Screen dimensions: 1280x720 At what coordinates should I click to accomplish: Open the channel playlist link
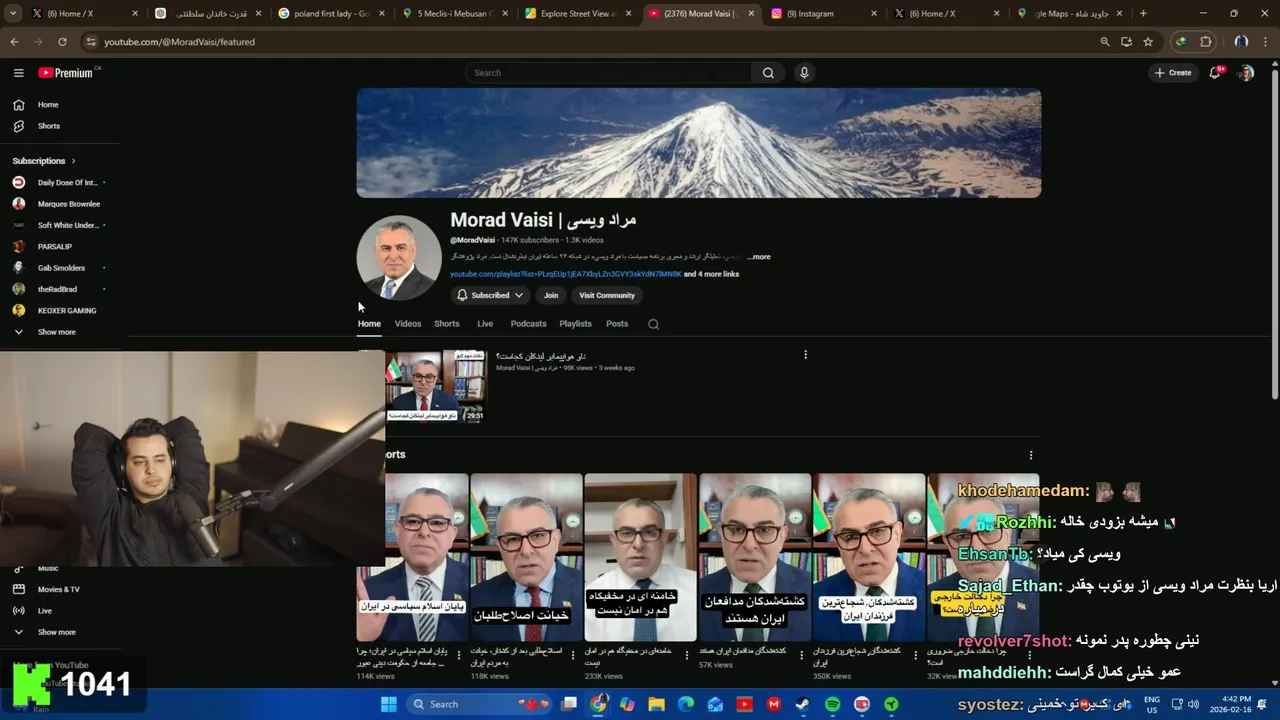(x=566, y=274)
